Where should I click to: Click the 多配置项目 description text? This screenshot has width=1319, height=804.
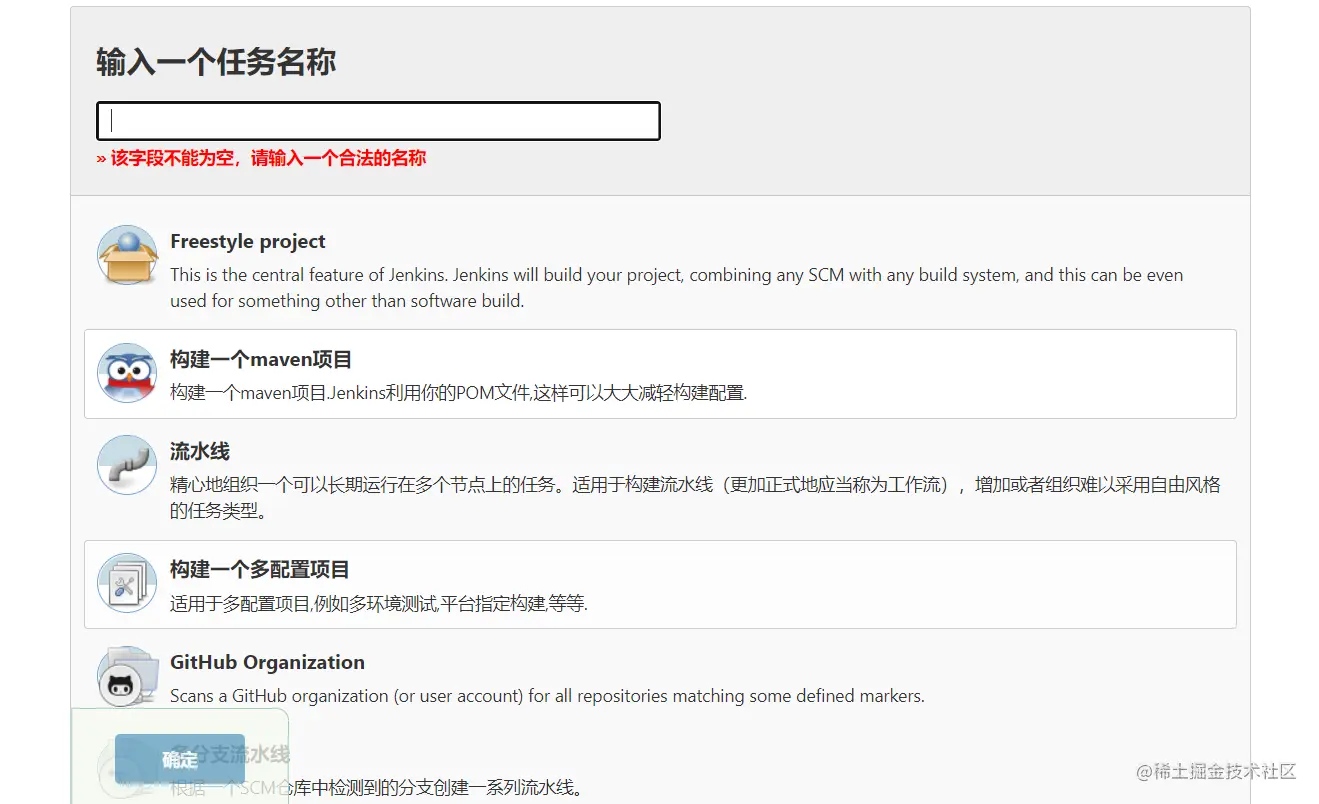[379, 604]
